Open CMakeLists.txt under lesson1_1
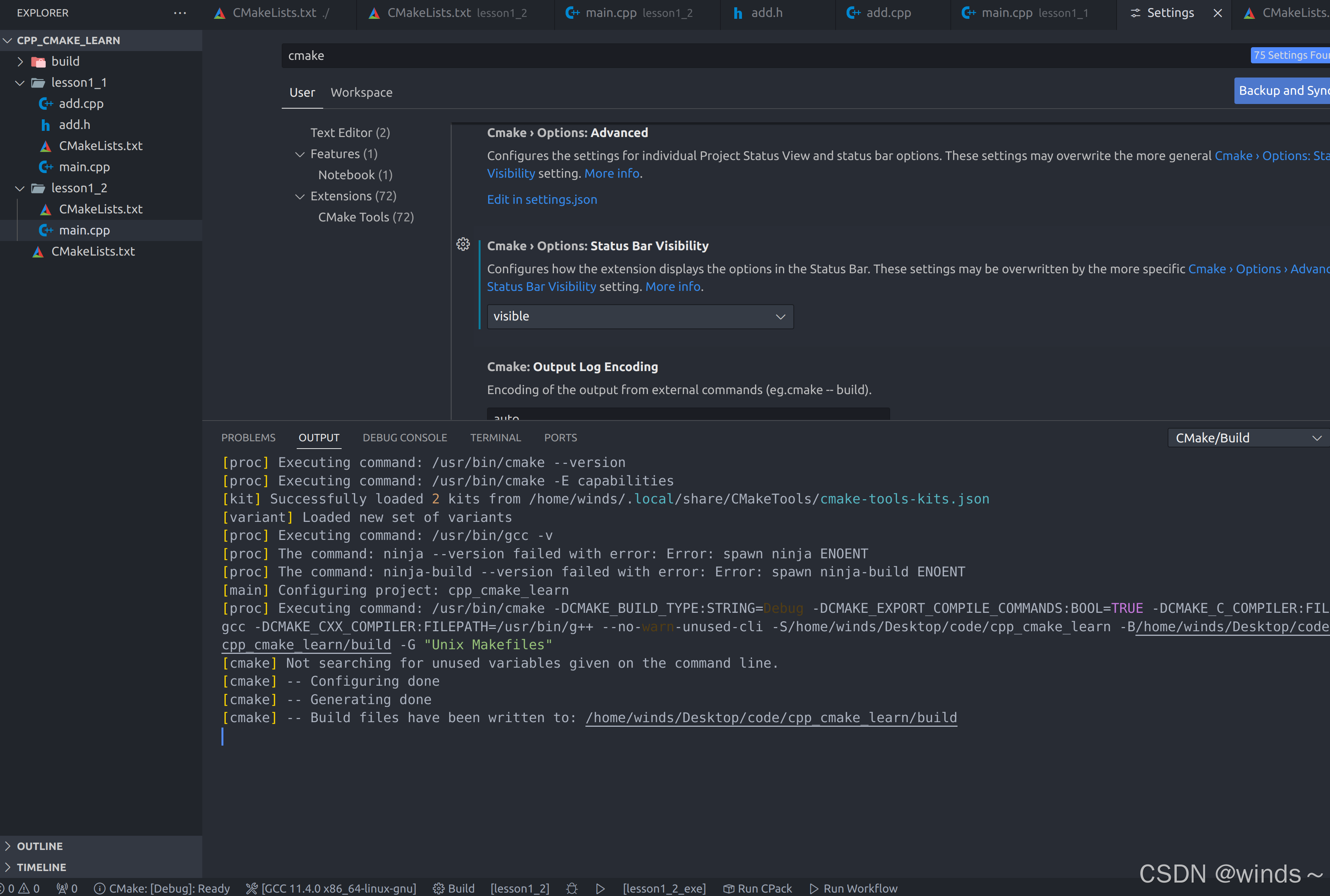This screenshot has height=896, width=1330. (101, 146)
